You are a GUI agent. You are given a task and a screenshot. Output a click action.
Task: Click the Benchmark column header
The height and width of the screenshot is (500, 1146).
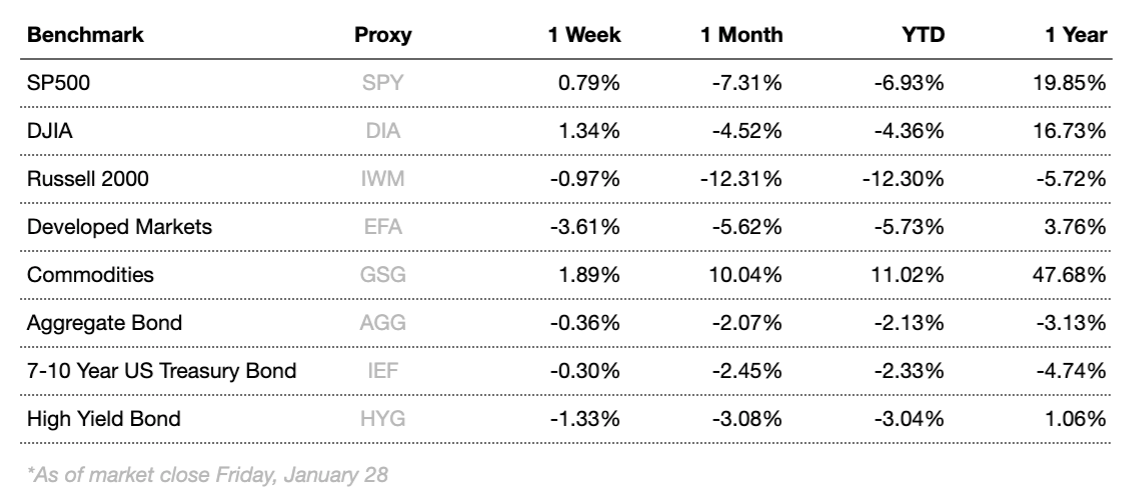[85, 35]
